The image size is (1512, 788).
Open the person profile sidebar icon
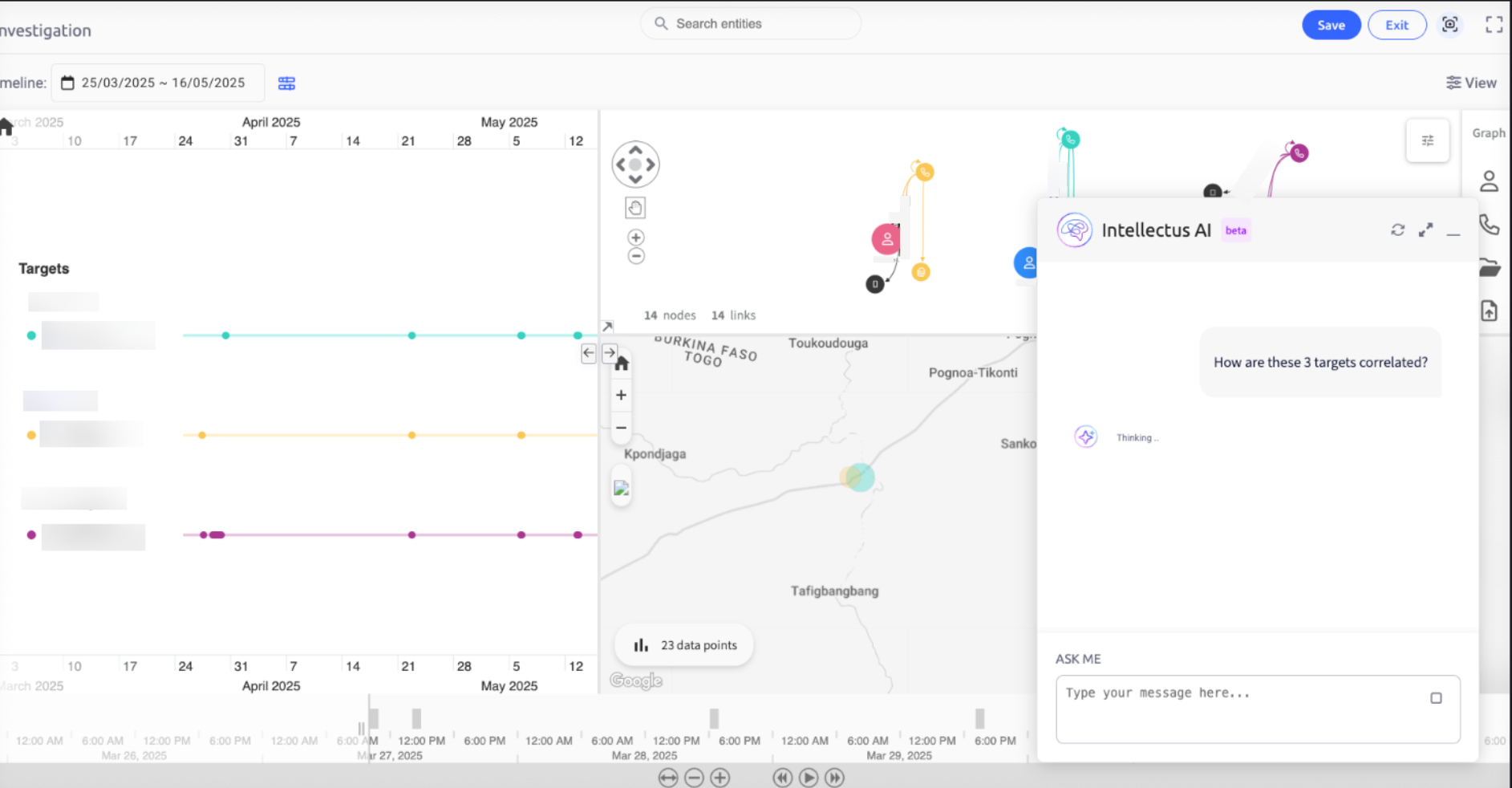coord(1489,181)
